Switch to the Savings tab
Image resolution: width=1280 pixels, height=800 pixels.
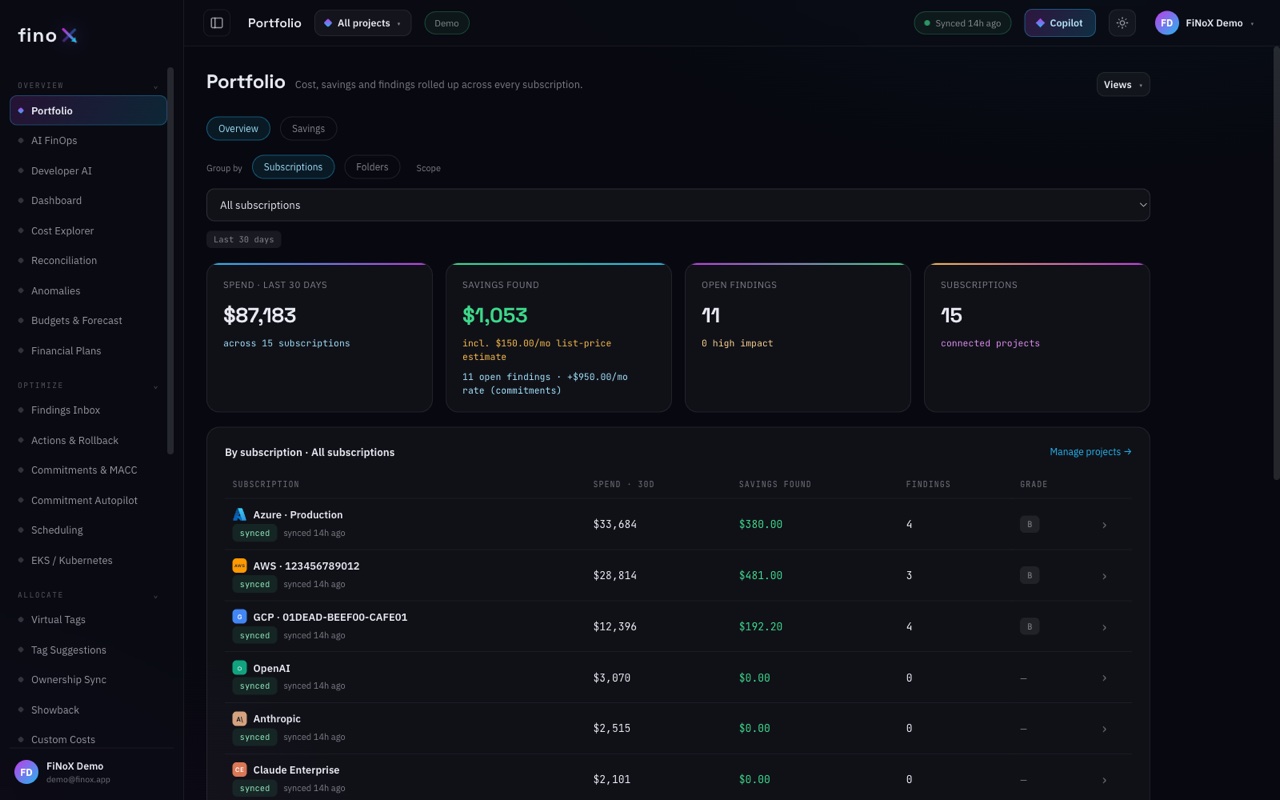pyautogui.click(x=308, y=128)
